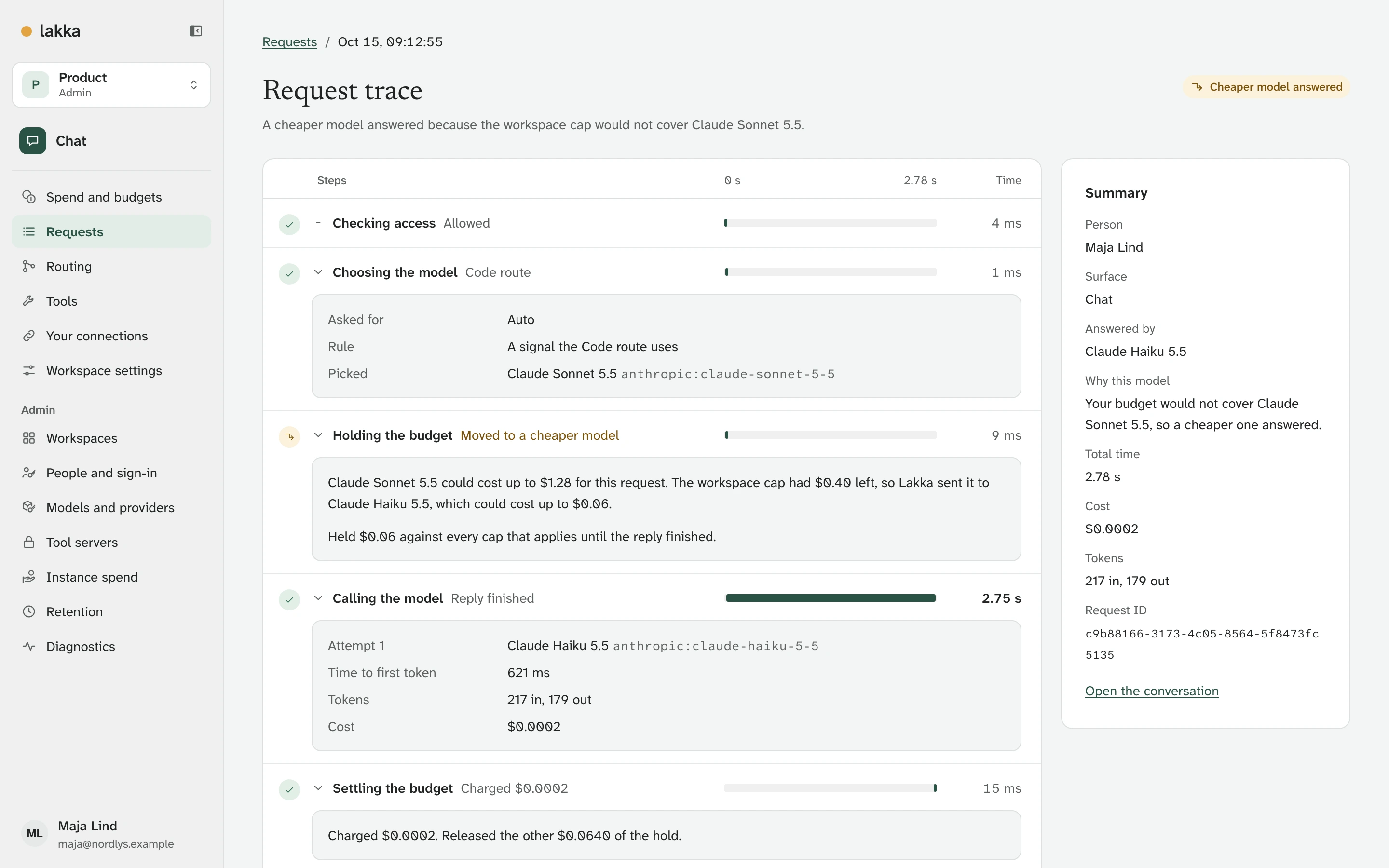The height and width of the screenshot is (868, 1389).
Task: Click the Settling the budget timing bar
Action: click(x=831, y=788)
